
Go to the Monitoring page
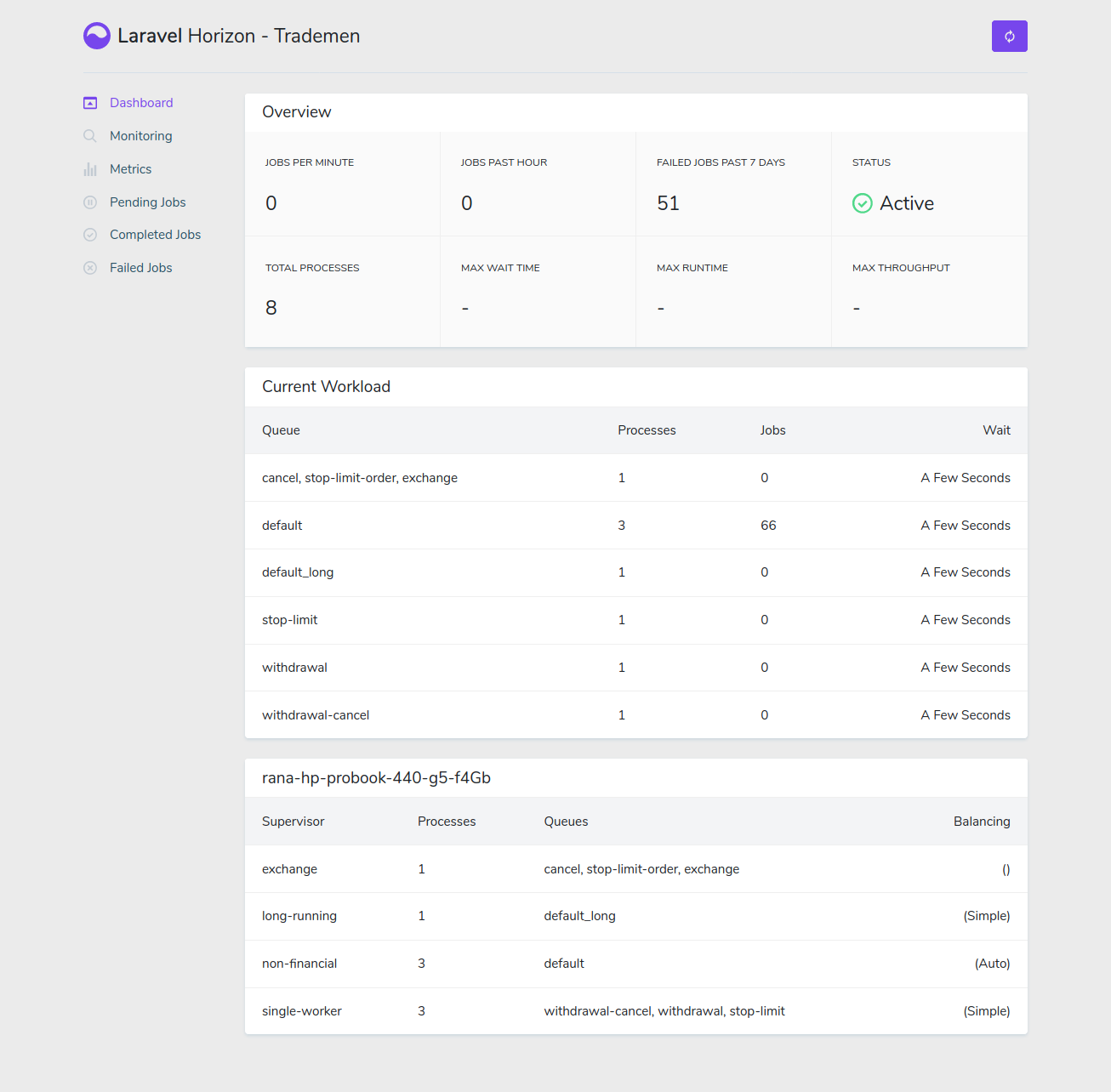pyautogui.click(x=141, y=136)
